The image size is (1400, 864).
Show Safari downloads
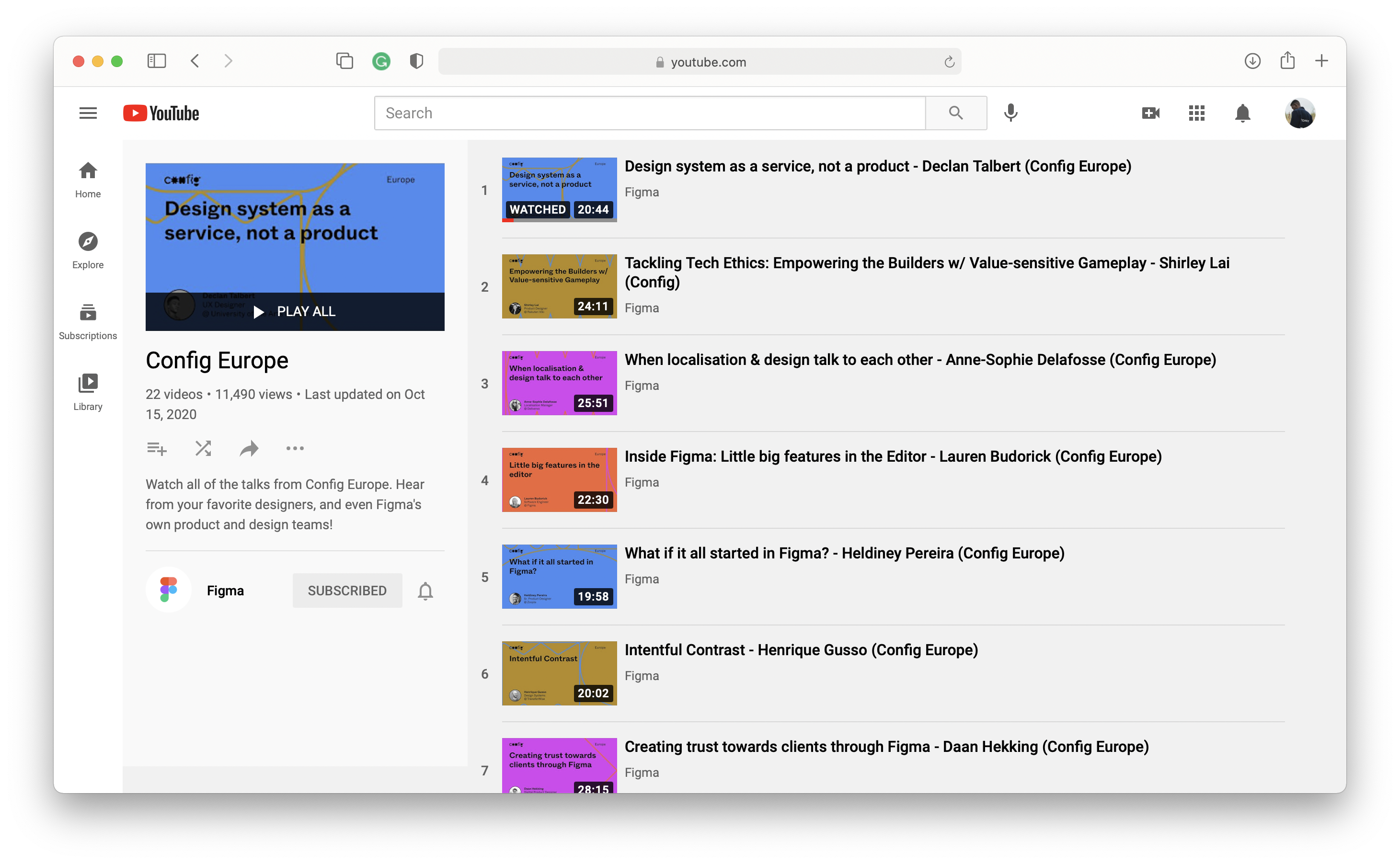(1252, 61)
